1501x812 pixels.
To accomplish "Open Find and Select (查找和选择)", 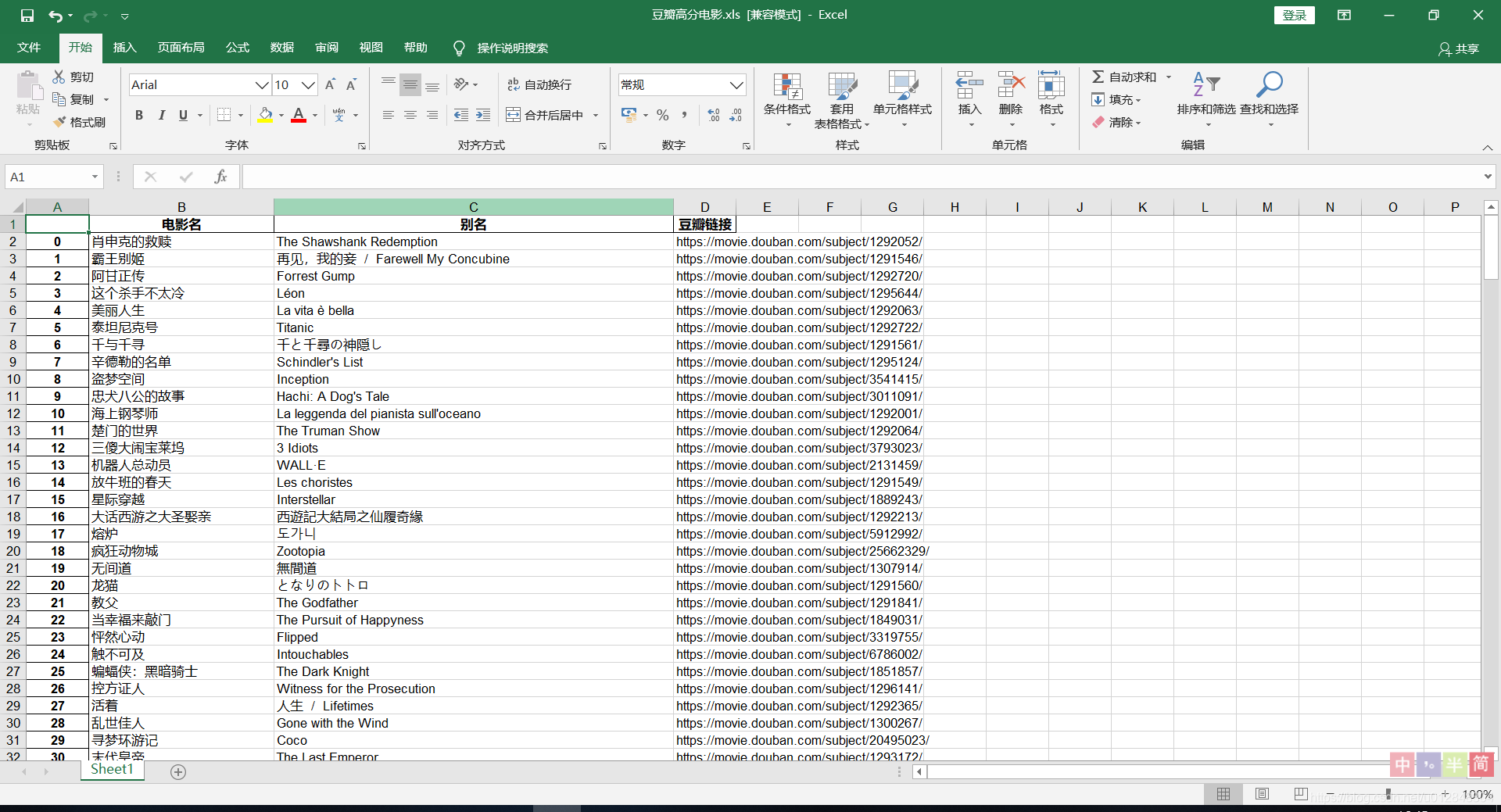I will coord(1269,99).
